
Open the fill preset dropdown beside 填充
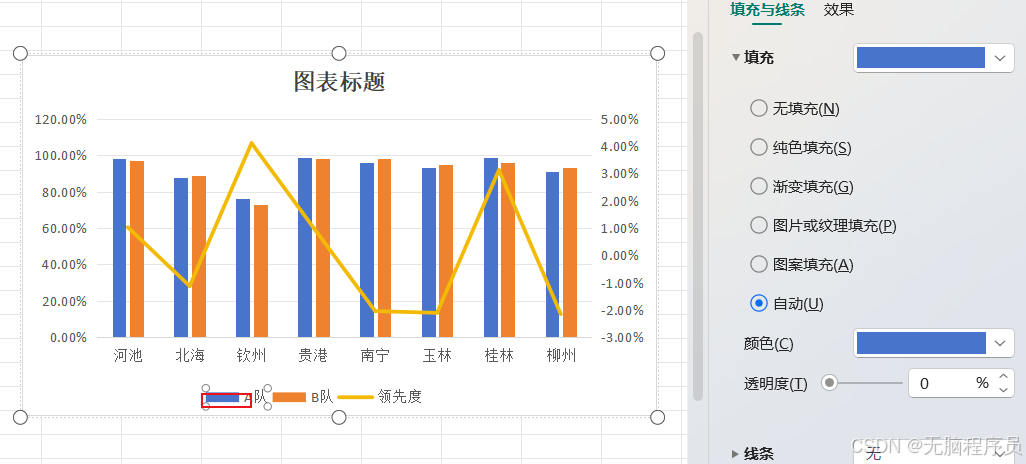coord(1000,58)
